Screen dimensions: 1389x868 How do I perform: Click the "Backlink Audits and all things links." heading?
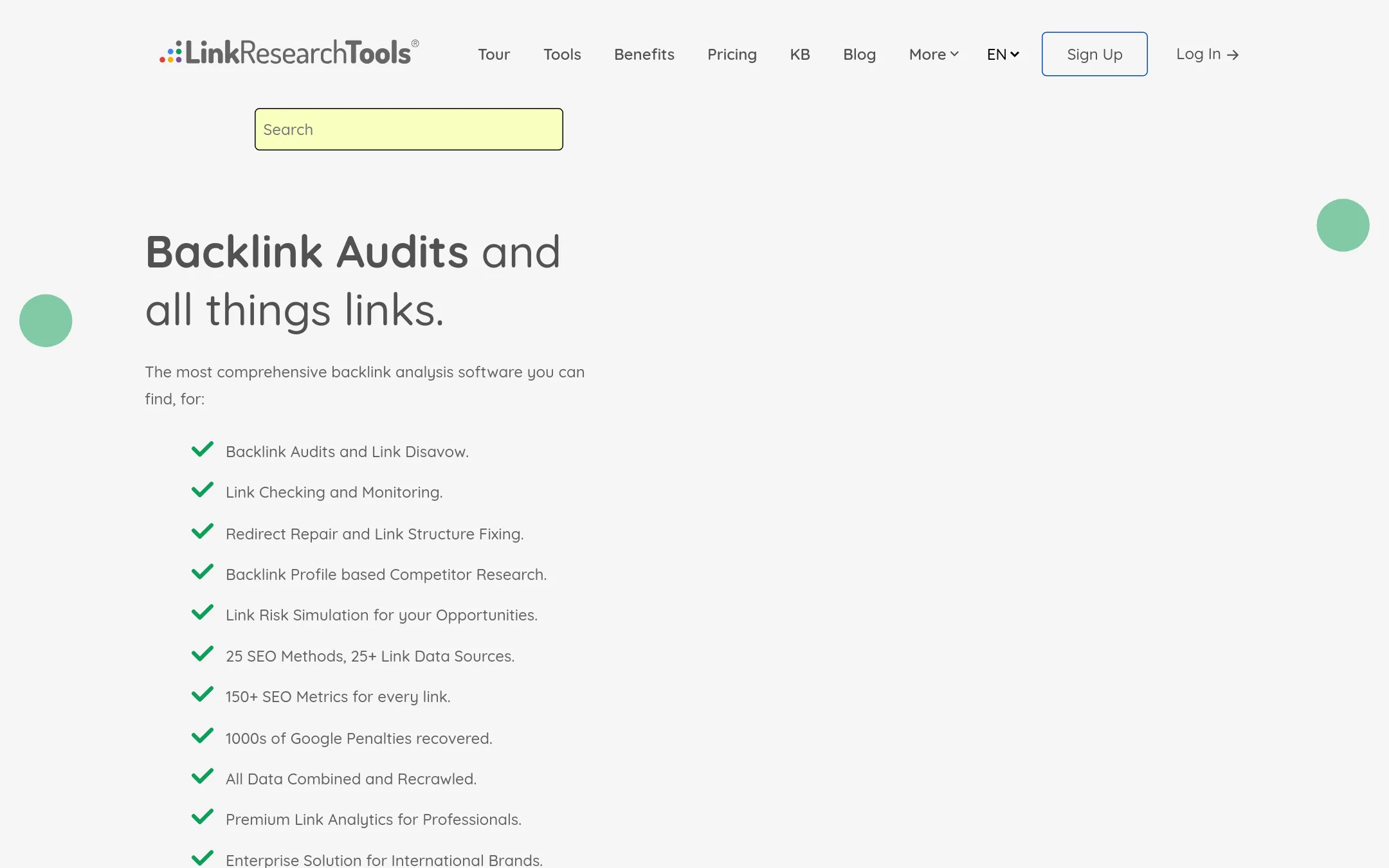point(353,281)
